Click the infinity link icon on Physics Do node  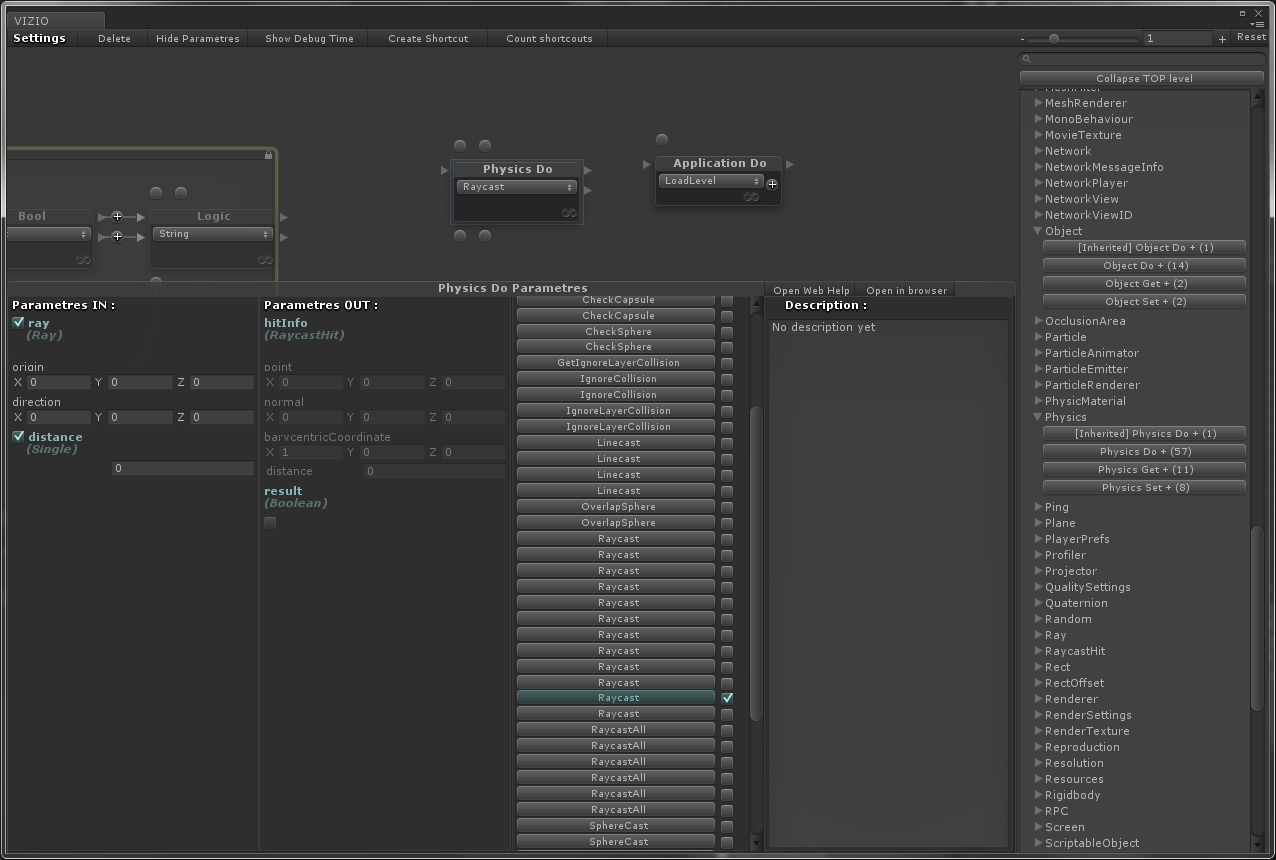(x=568, y=213)
